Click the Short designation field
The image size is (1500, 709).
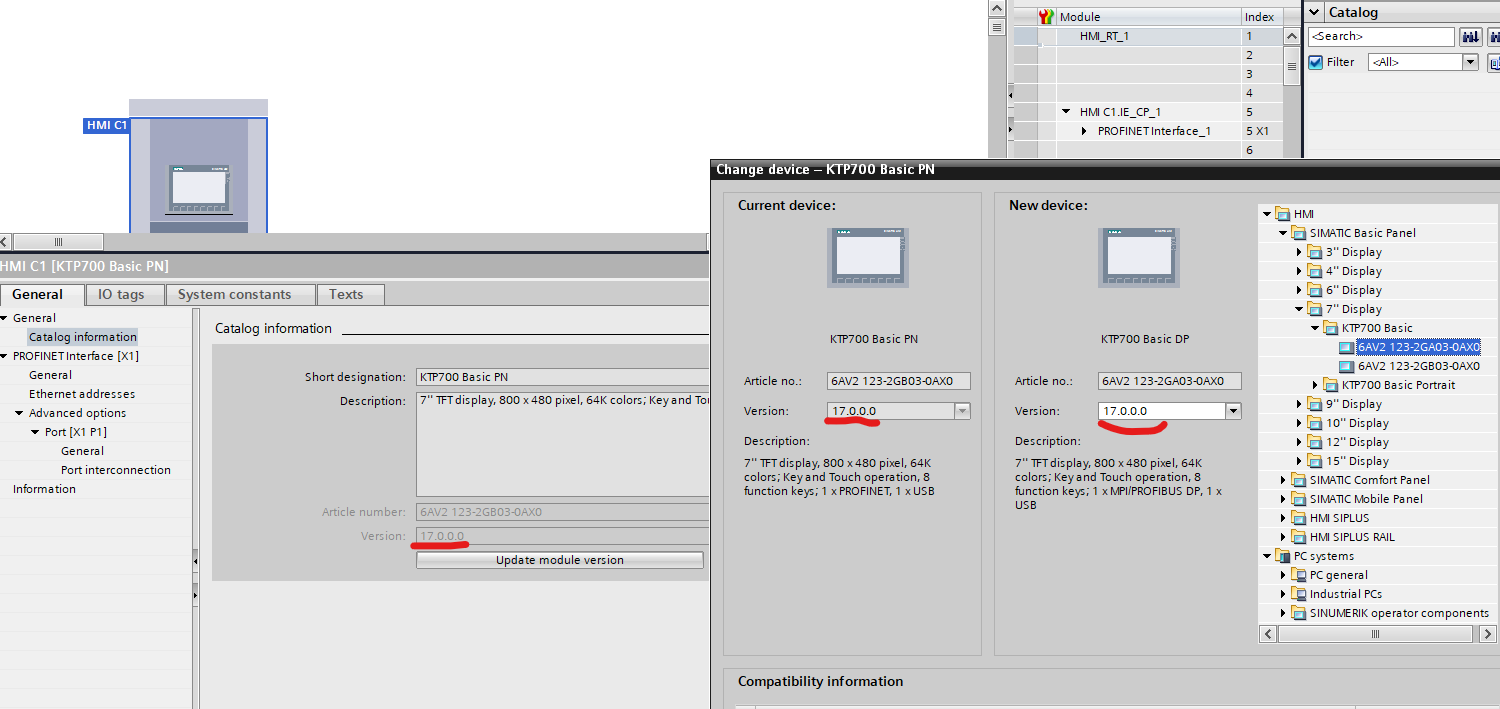click(562, 377)
